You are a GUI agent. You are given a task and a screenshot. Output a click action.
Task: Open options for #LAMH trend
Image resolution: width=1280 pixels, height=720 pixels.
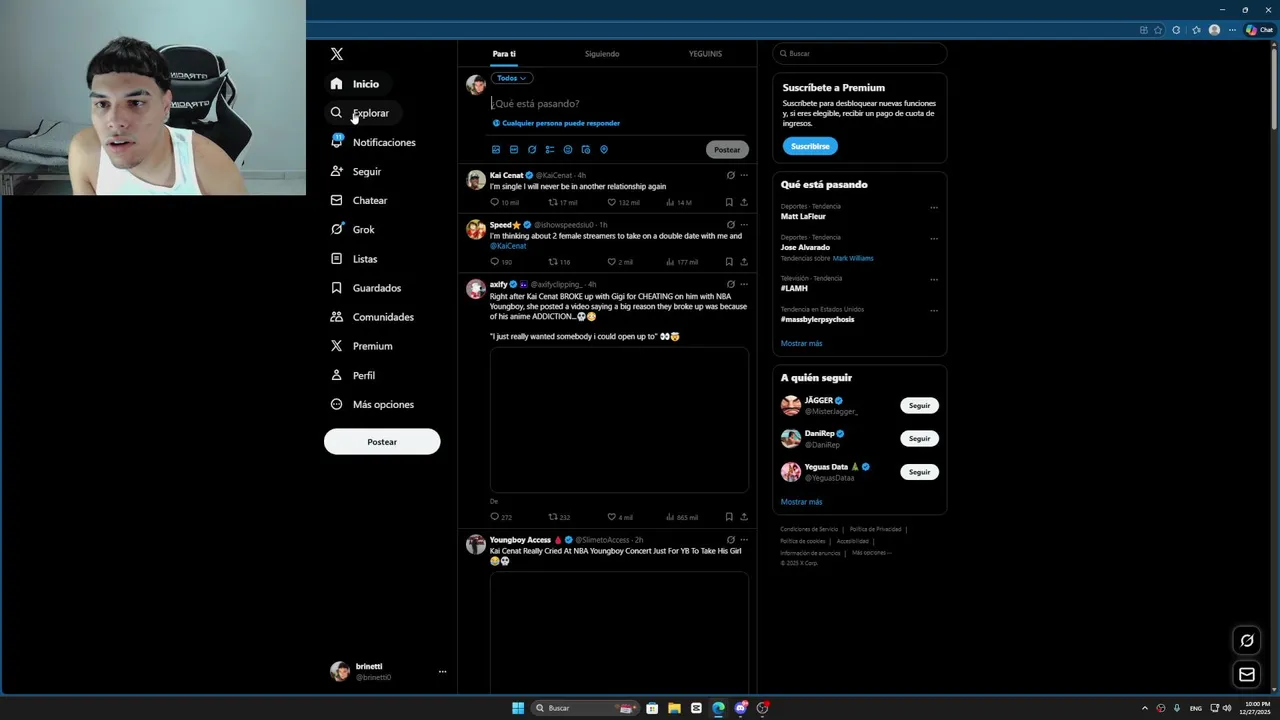tap(934, 280)
